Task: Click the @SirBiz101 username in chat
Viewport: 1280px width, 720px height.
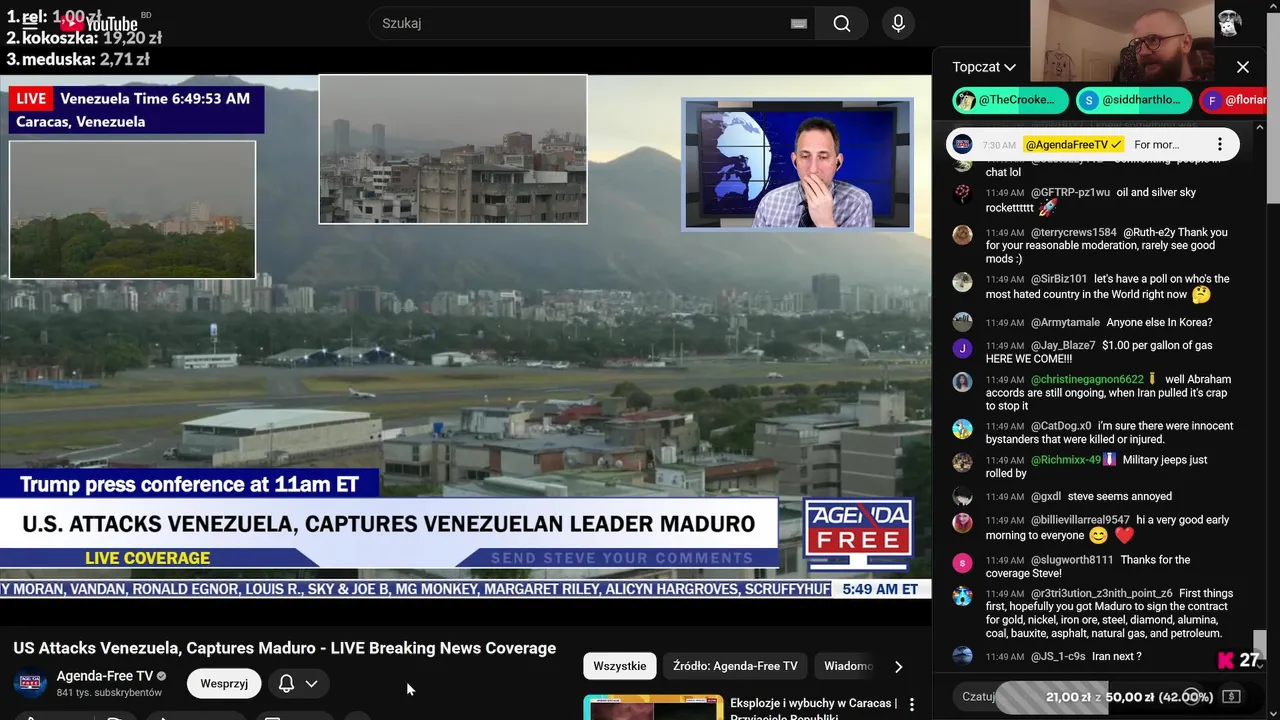Action: click(1058, 279)
